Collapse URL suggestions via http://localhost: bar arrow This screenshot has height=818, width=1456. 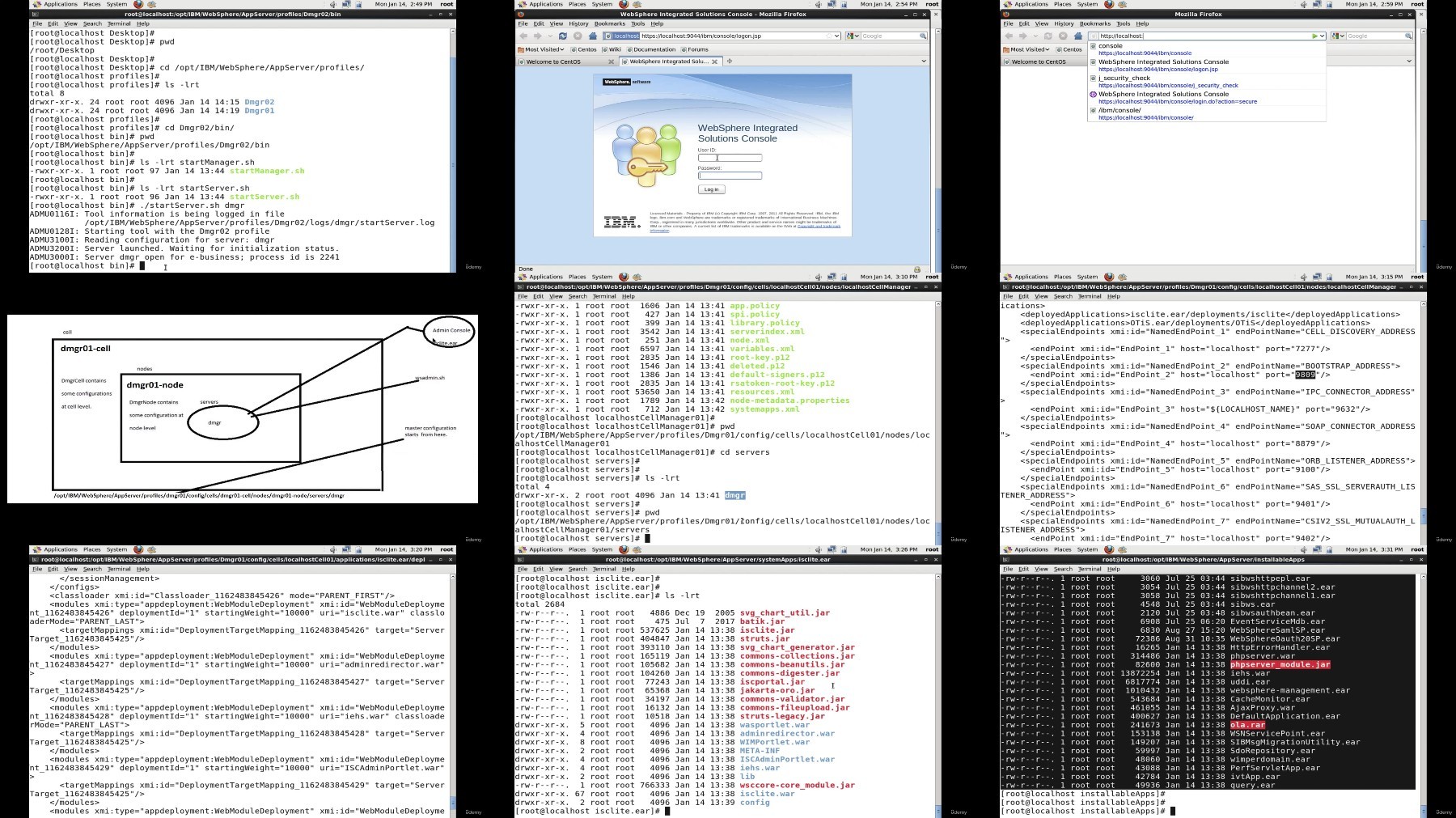[1323, 36]
